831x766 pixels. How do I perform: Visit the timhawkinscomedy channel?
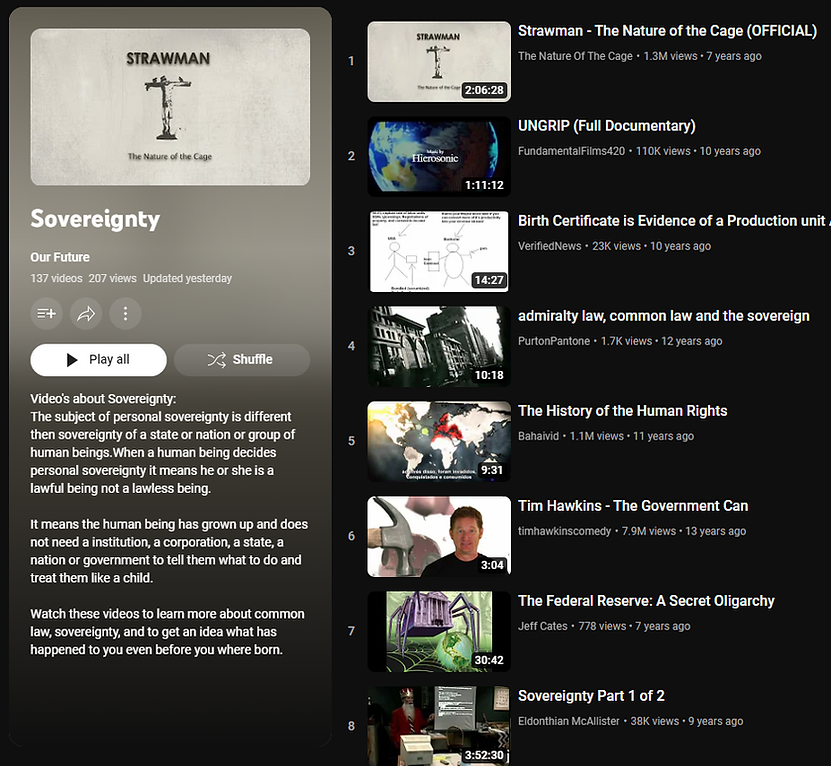(564, 531)
